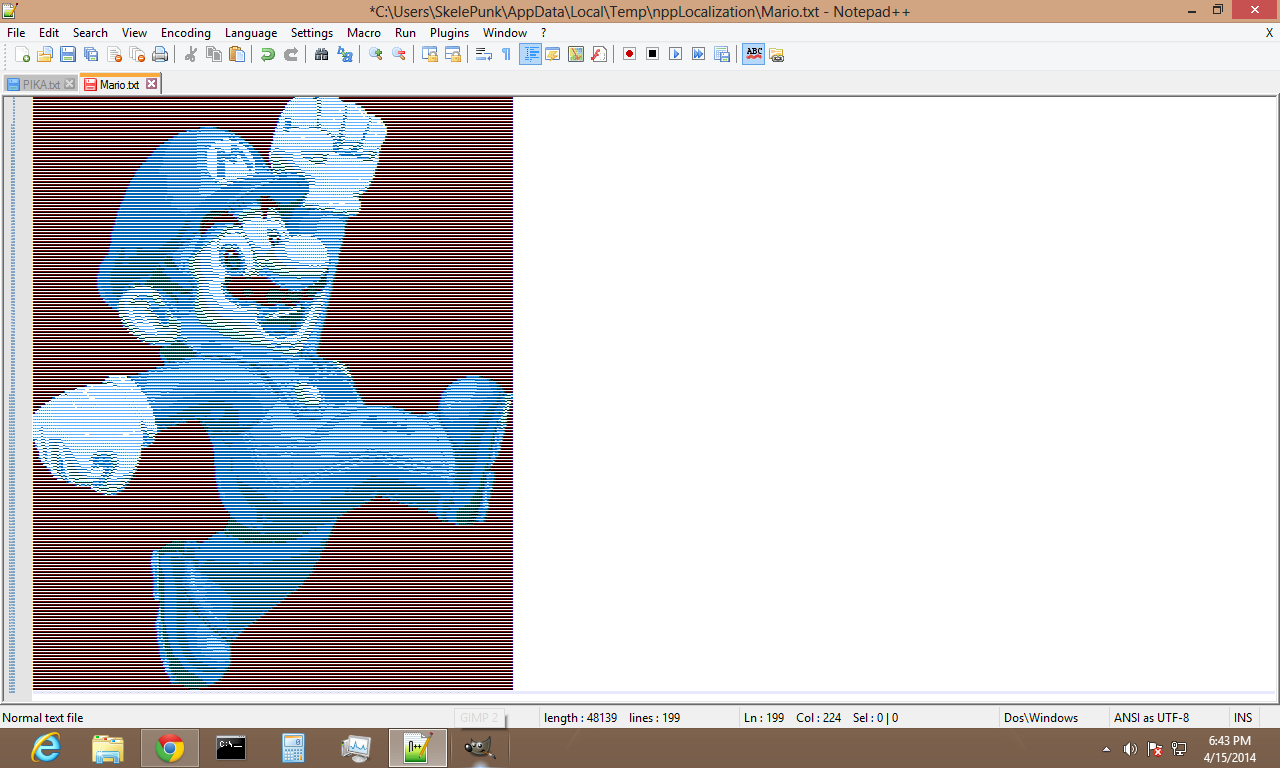Open the Encoding menu
Viewport: 1280px width, 768px height.
[186, 33]
